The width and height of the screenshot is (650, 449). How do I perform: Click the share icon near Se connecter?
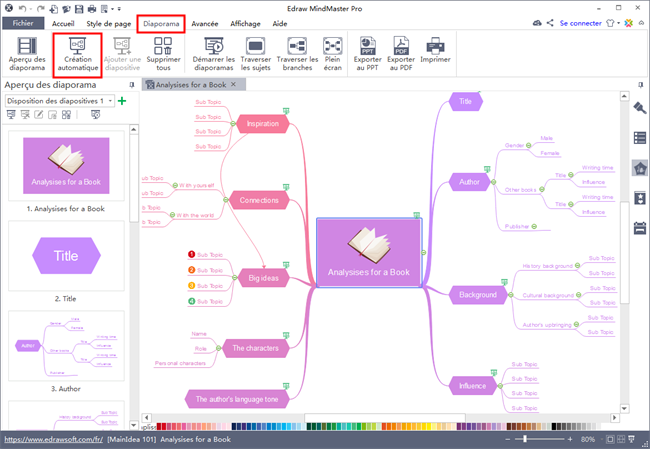(x=550, y=23)
